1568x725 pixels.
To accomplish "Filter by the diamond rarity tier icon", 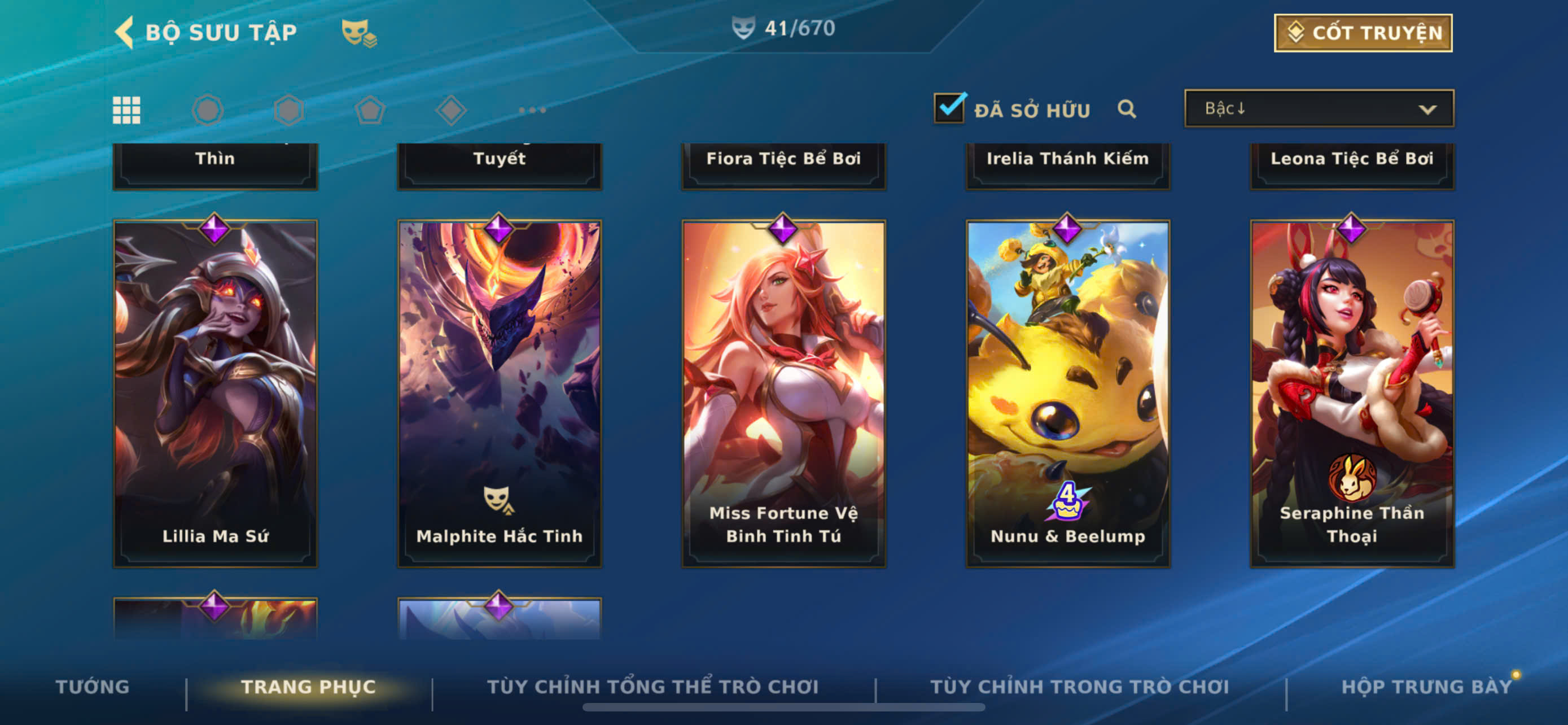I will (x=451, y=110).
